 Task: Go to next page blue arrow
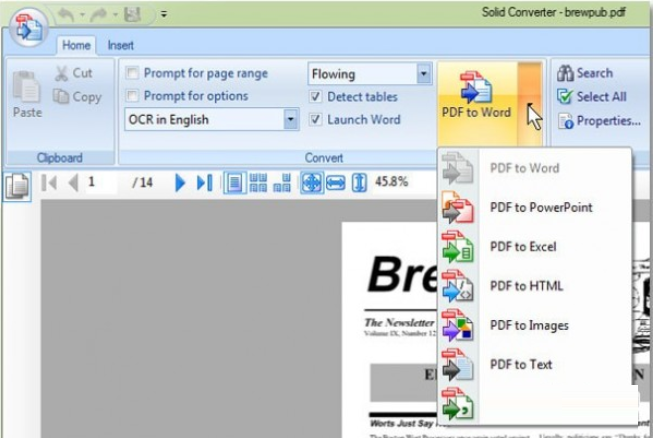tap(180, 182)
